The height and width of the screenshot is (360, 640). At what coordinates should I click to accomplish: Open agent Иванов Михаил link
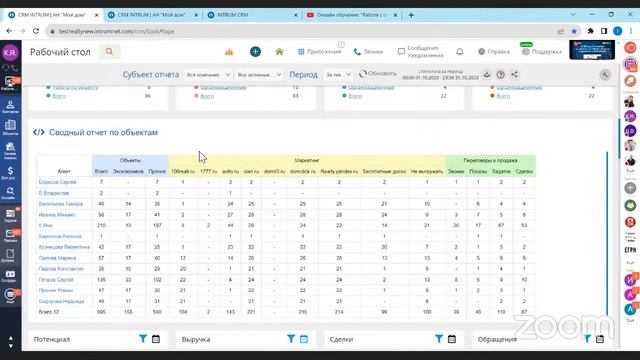tap(57, 215)
